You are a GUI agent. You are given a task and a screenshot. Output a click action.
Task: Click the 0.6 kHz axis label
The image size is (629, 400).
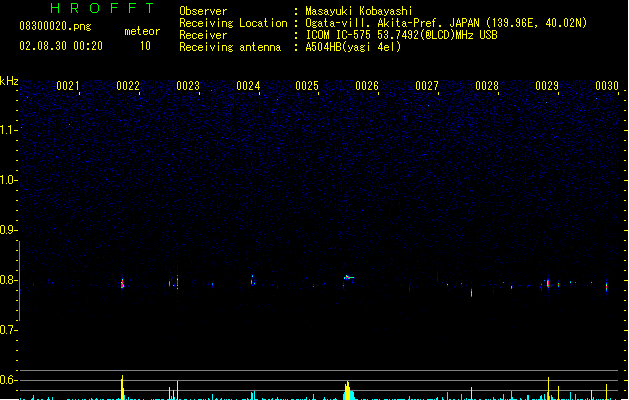click(x=8, y=380)
